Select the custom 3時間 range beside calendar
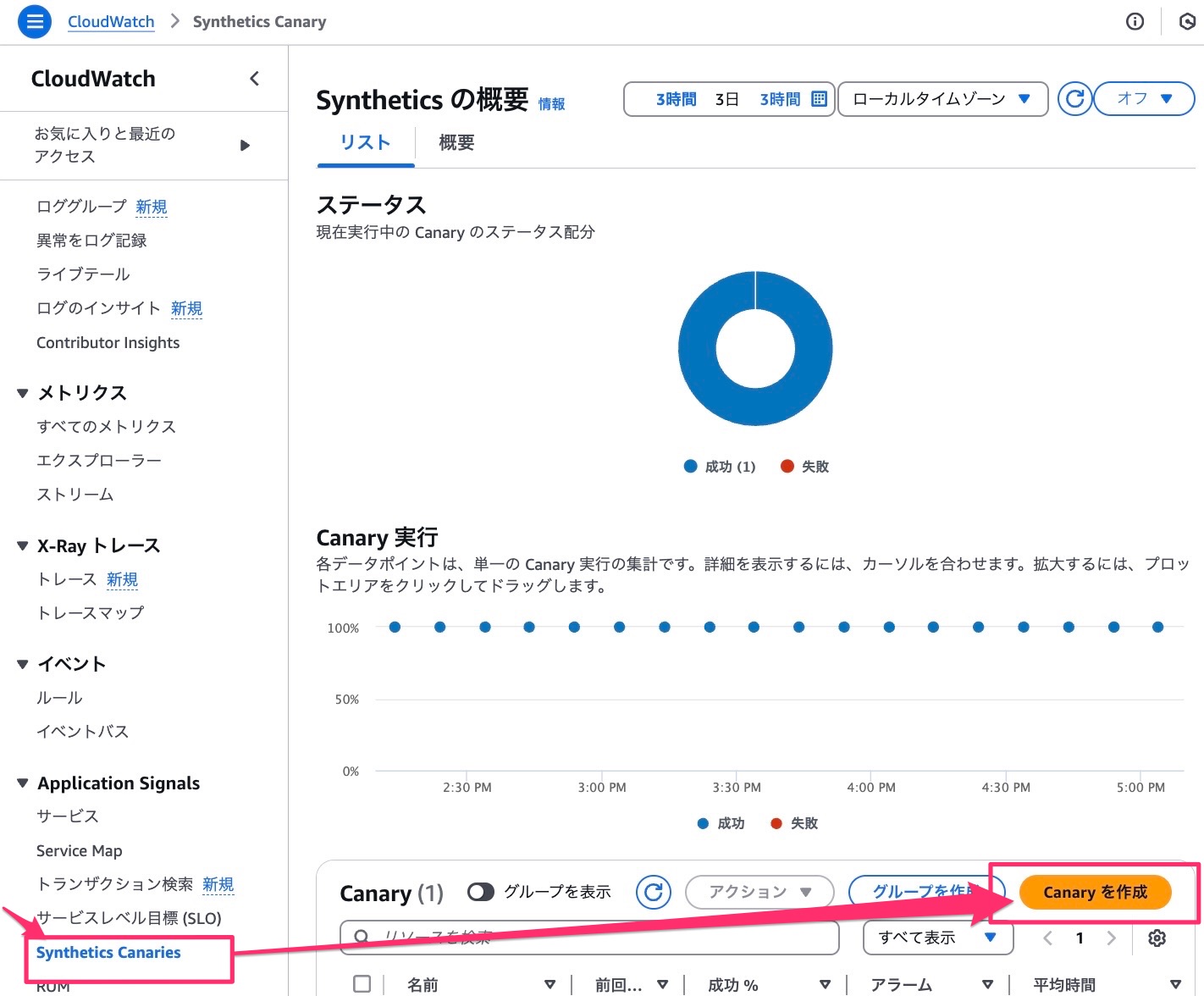This screenshot has height=996, width=1204. [x=780, y=99]
